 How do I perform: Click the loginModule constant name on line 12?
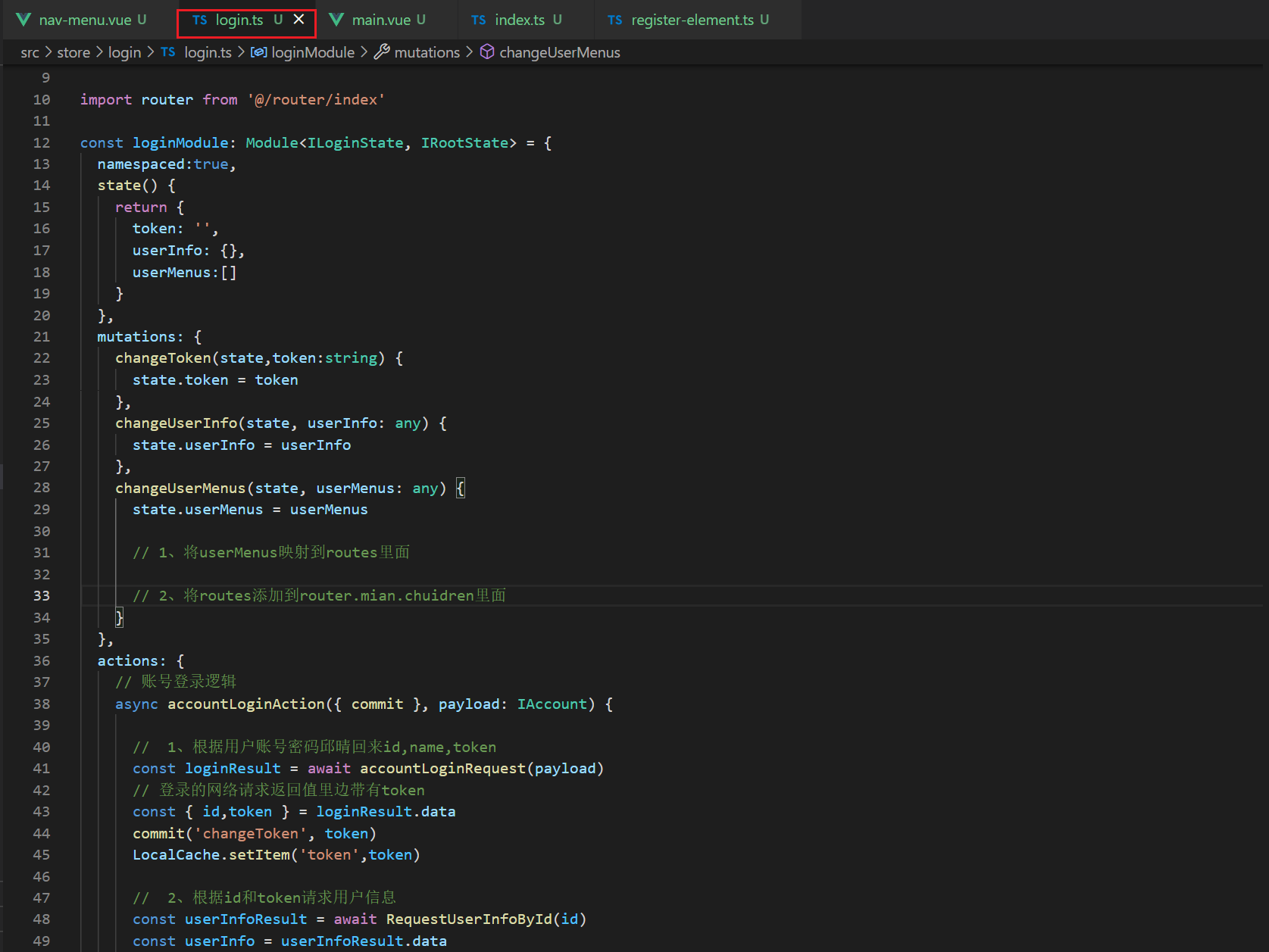[180, 142]
